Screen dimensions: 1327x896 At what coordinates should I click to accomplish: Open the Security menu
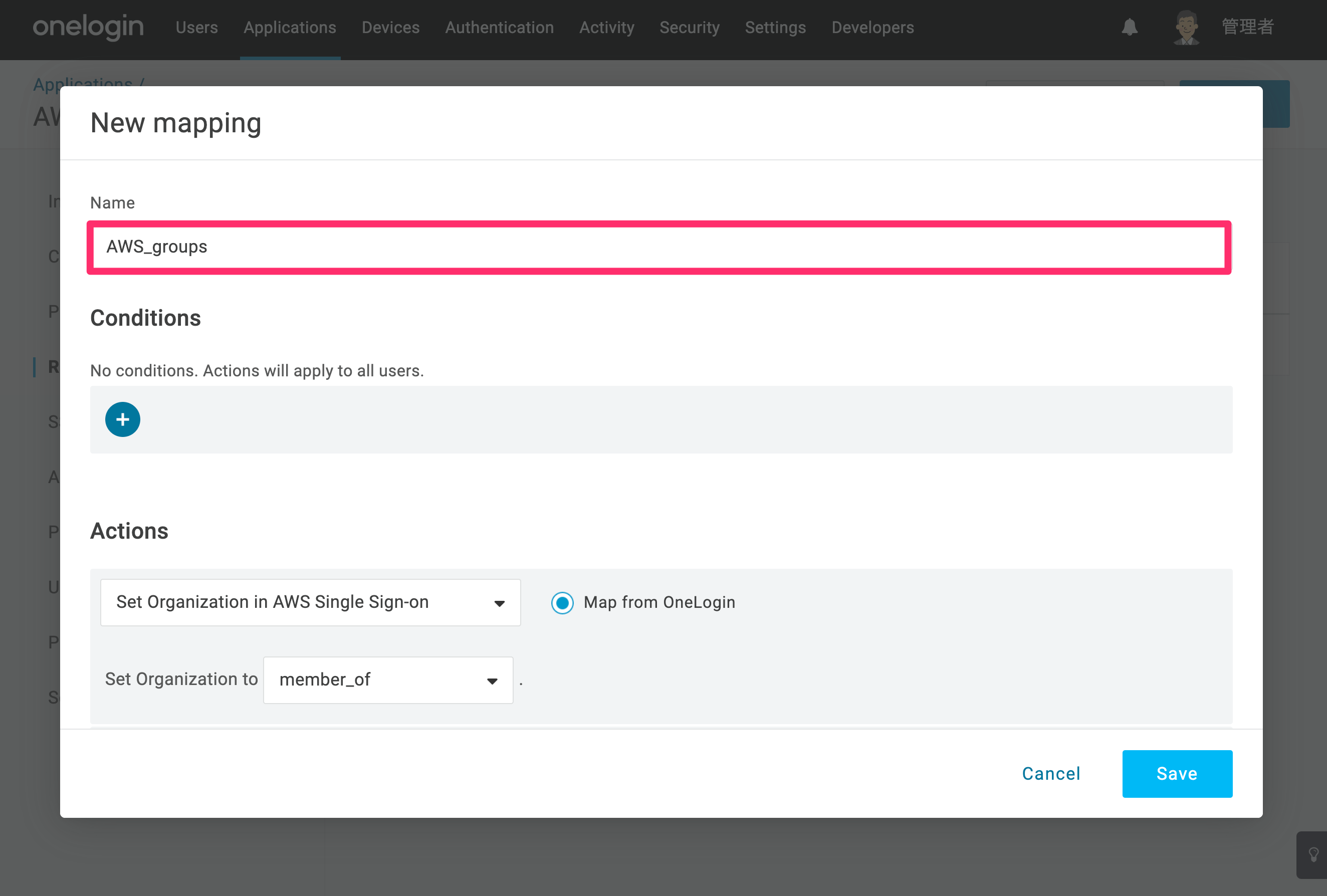point(690,28)
